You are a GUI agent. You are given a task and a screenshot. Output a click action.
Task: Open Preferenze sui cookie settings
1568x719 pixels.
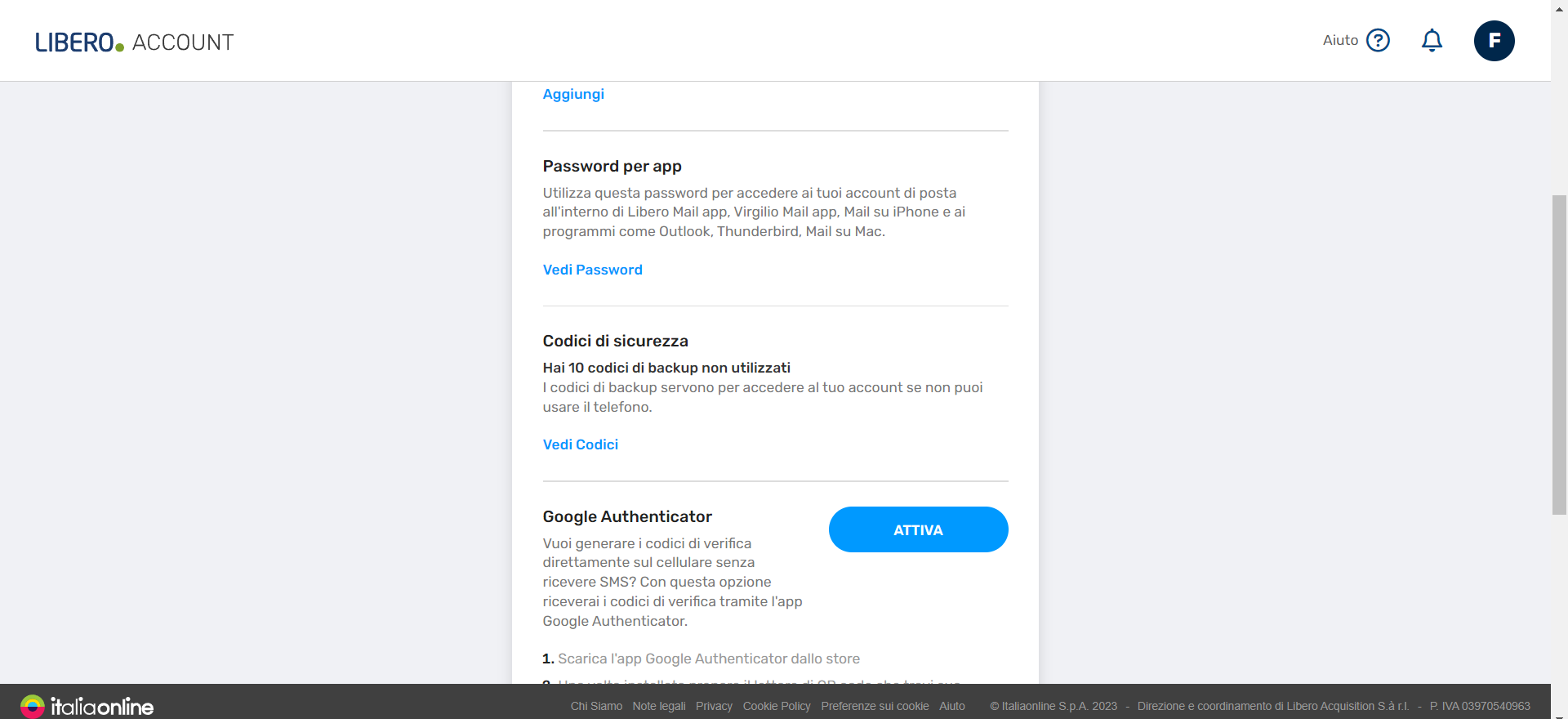coord(875,706)
